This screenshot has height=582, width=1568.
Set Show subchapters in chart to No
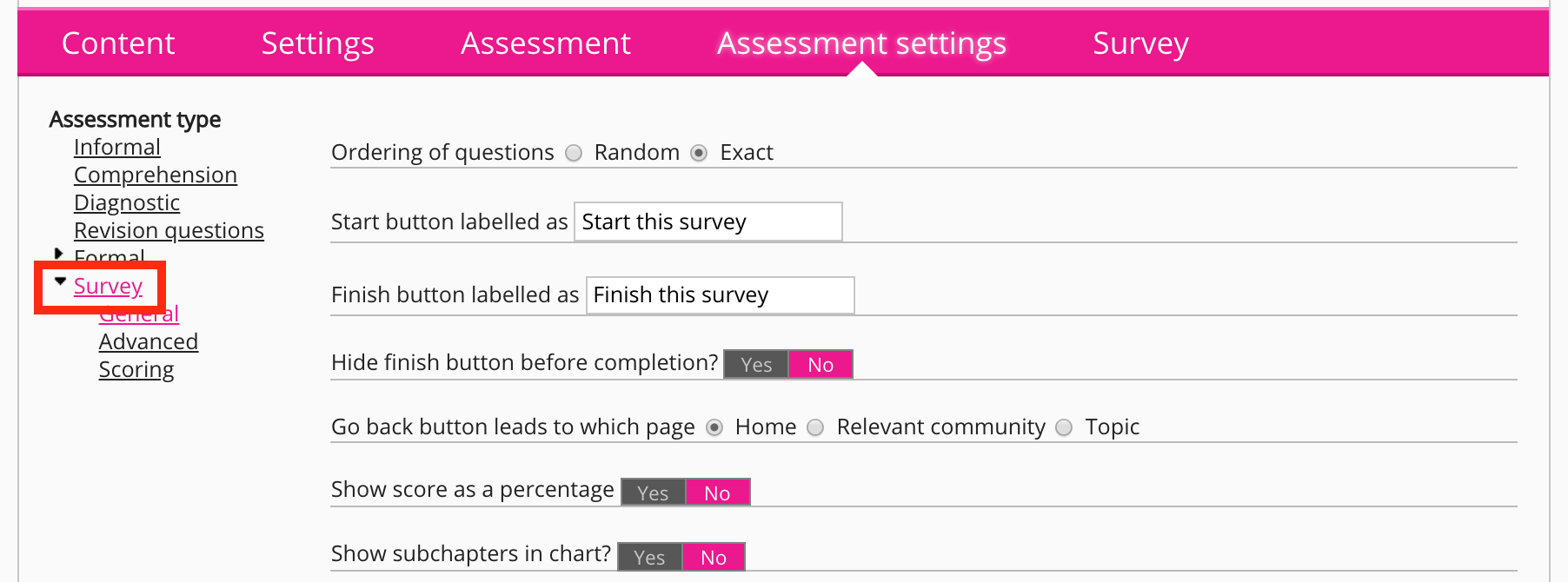pos(714,558)
